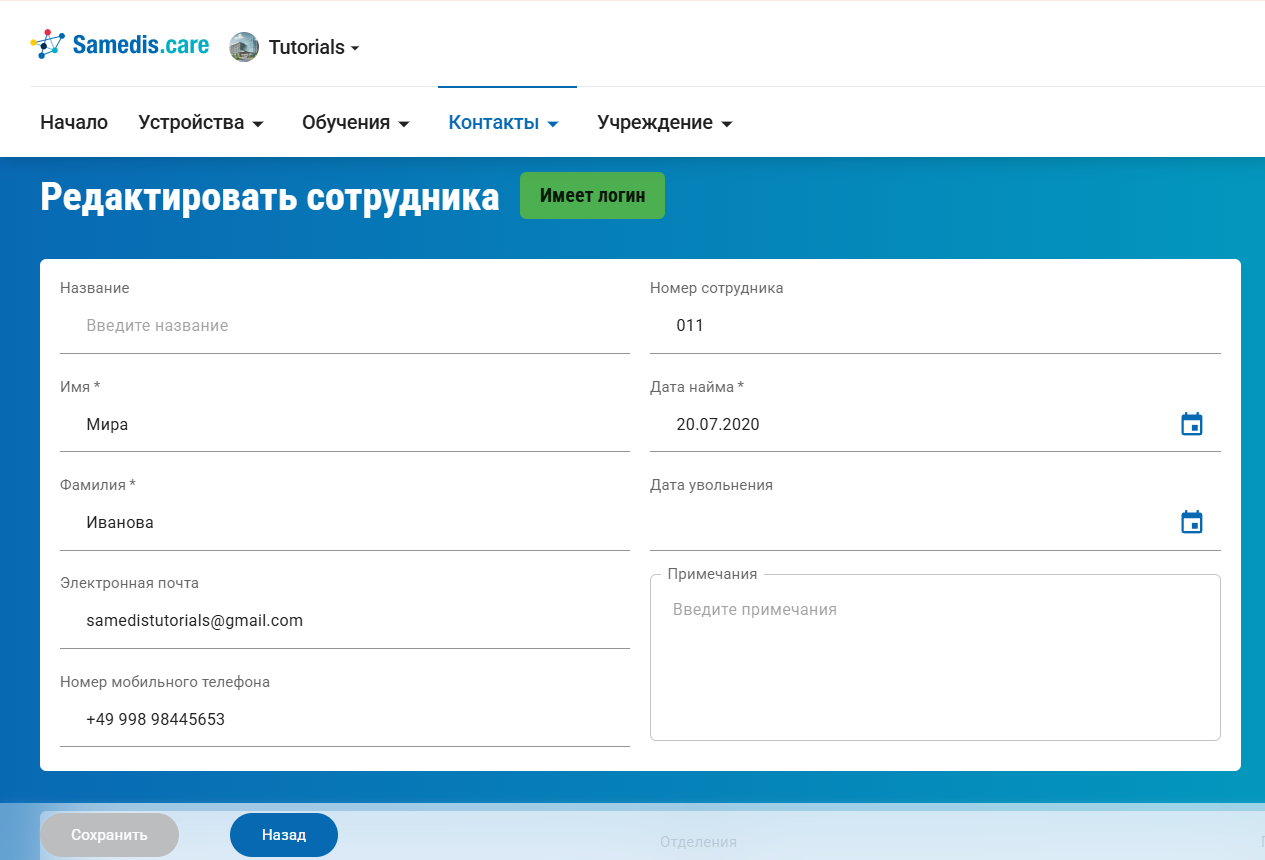
Task: Click the Сохранить button
Action: (108, 834)
